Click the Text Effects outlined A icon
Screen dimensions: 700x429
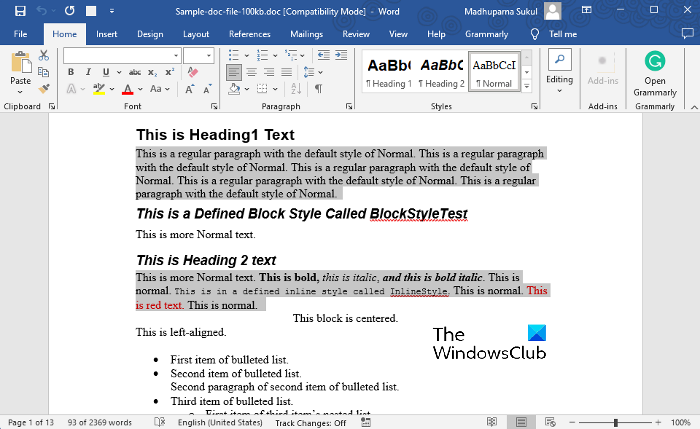(71, 89)
